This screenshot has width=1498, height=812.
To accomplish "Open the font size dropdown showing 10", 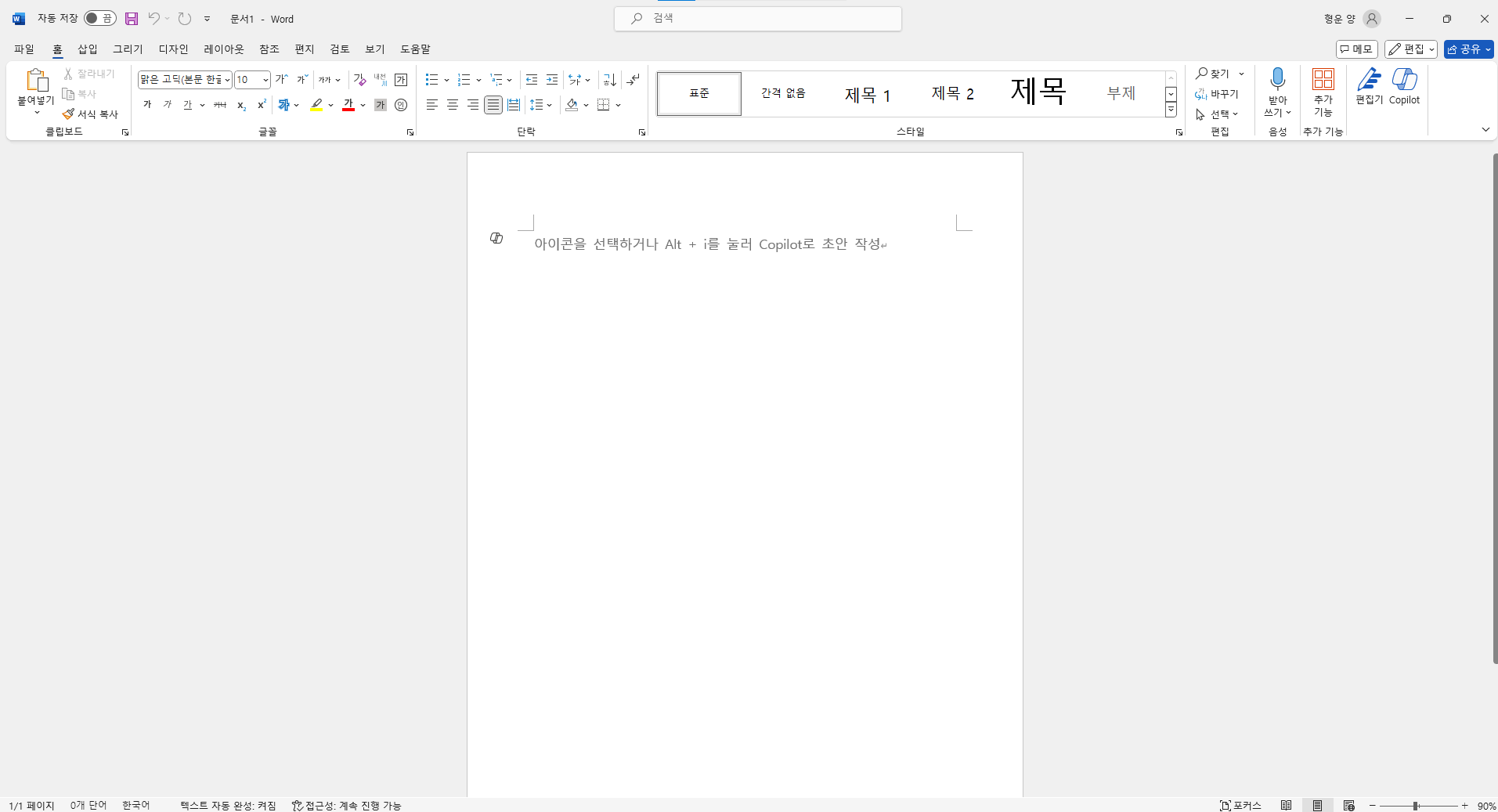I will point(265,80).
